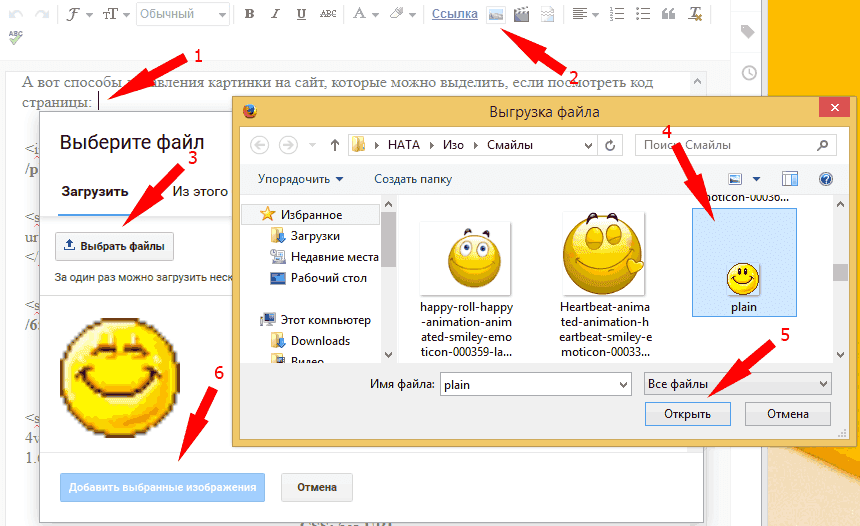
Task: Click the "Ссылка" link in the toolbar
Action: pos(454,14)
